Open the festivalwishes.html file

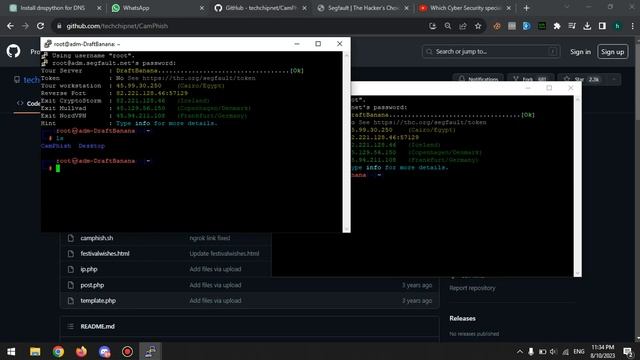click(105, 253)
